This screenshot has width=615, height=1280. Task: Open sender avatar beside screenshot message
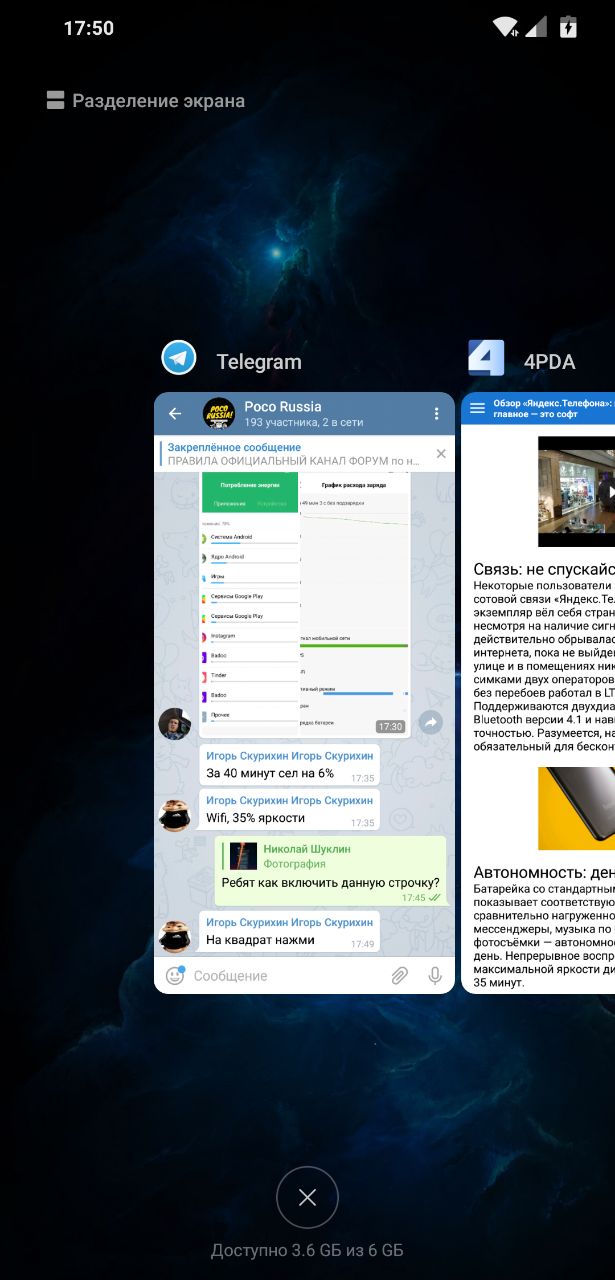tap(175, 723)
